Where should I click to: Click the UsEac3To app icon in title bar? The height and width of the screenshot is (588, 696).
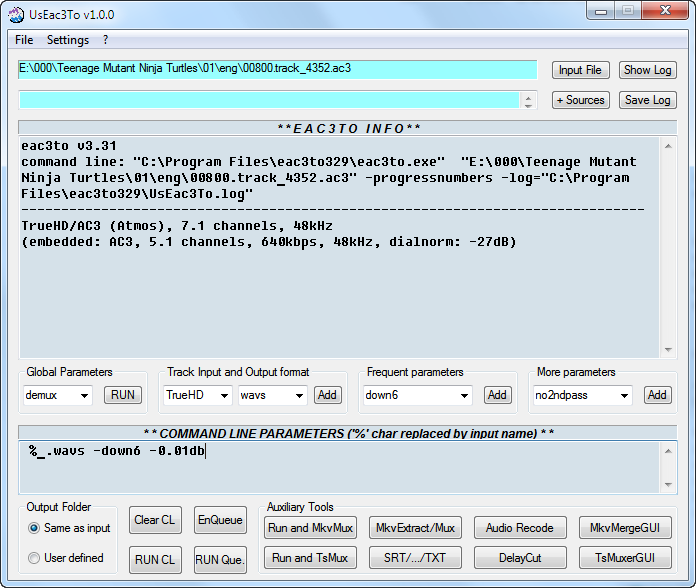click(x=16, y=15)
